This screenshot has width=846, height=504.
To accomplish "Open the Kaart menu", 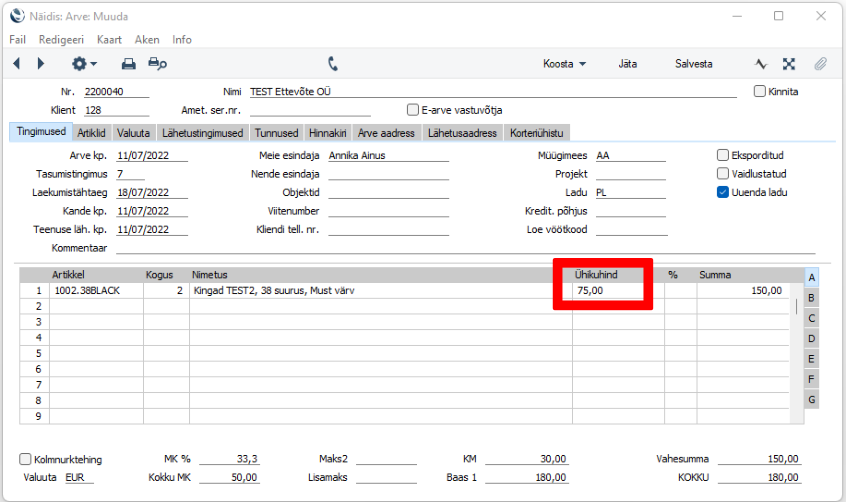I will click(109, 39).
